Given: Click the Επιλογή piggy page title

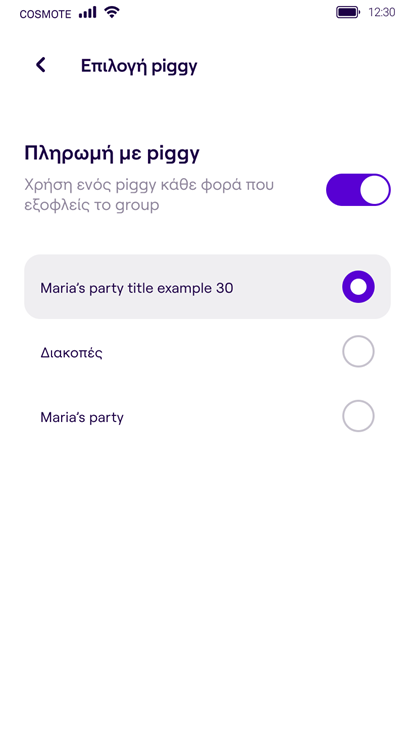Looking at the screenshot, I should tap(139, 66).
